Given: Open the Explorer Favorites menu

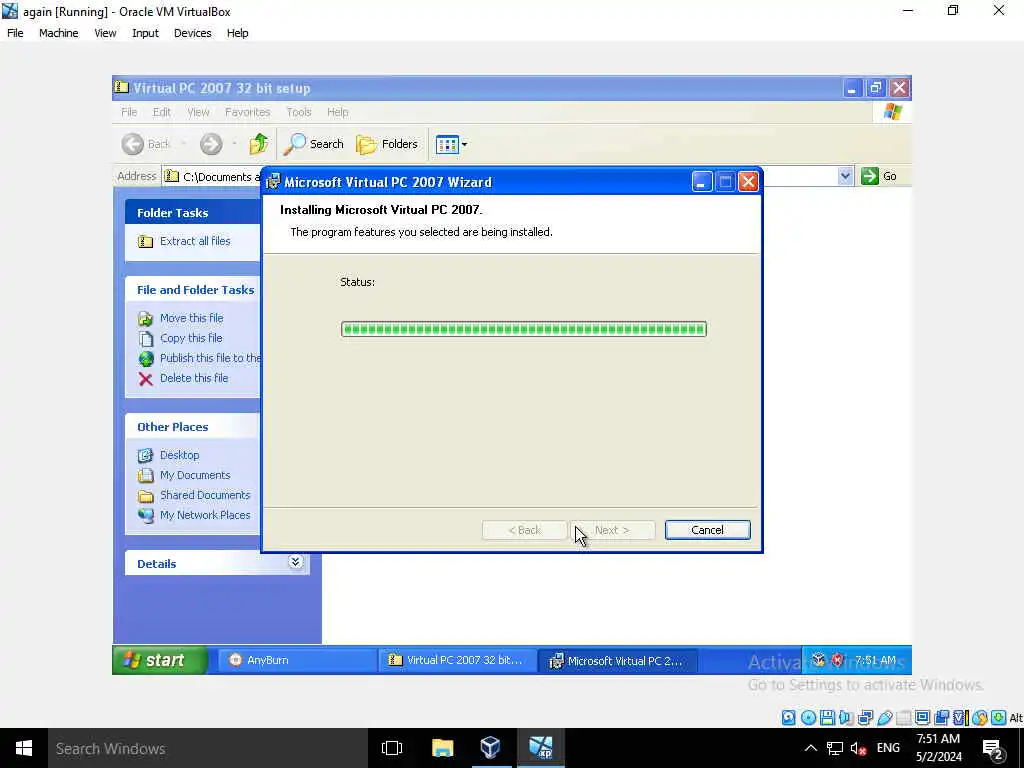Looking at the screenshot, I should tap(248, 112).
